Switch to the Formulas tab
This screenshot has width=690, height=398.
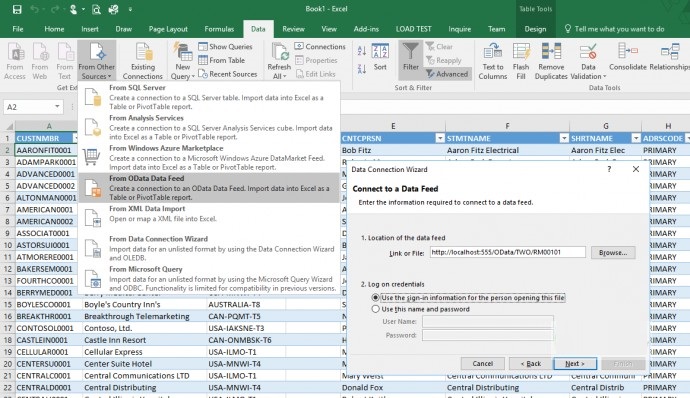click(219, 29)
